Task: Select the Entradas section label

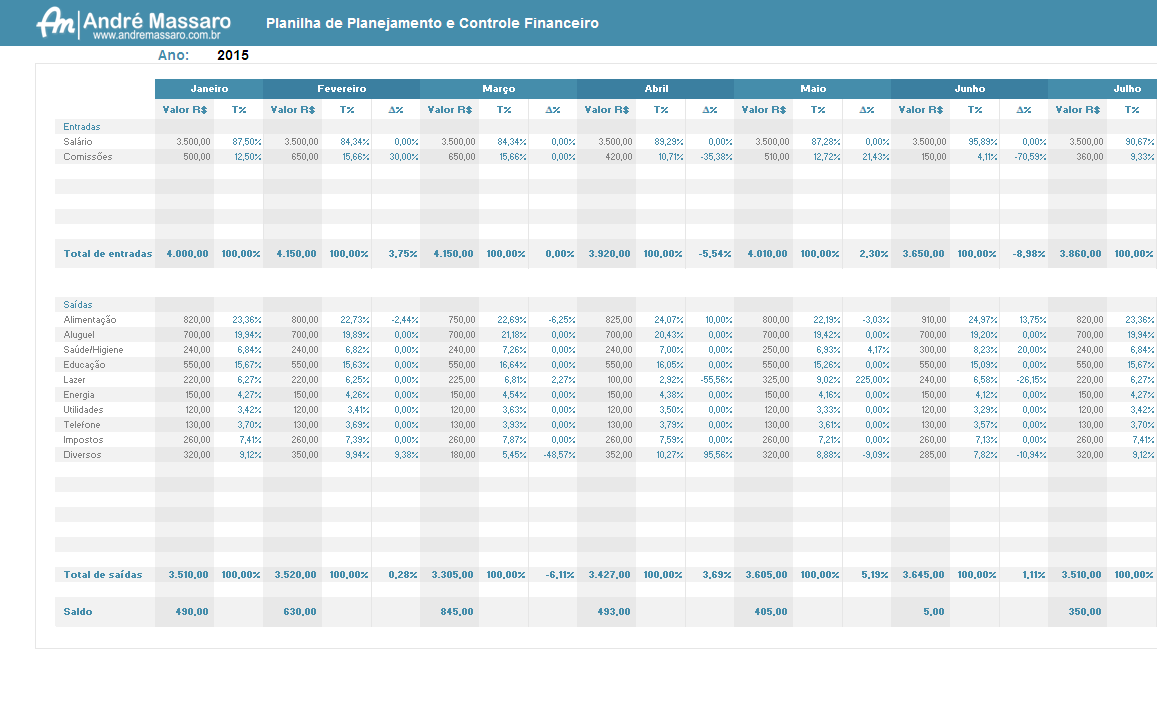Action: [x=81, y=127]
